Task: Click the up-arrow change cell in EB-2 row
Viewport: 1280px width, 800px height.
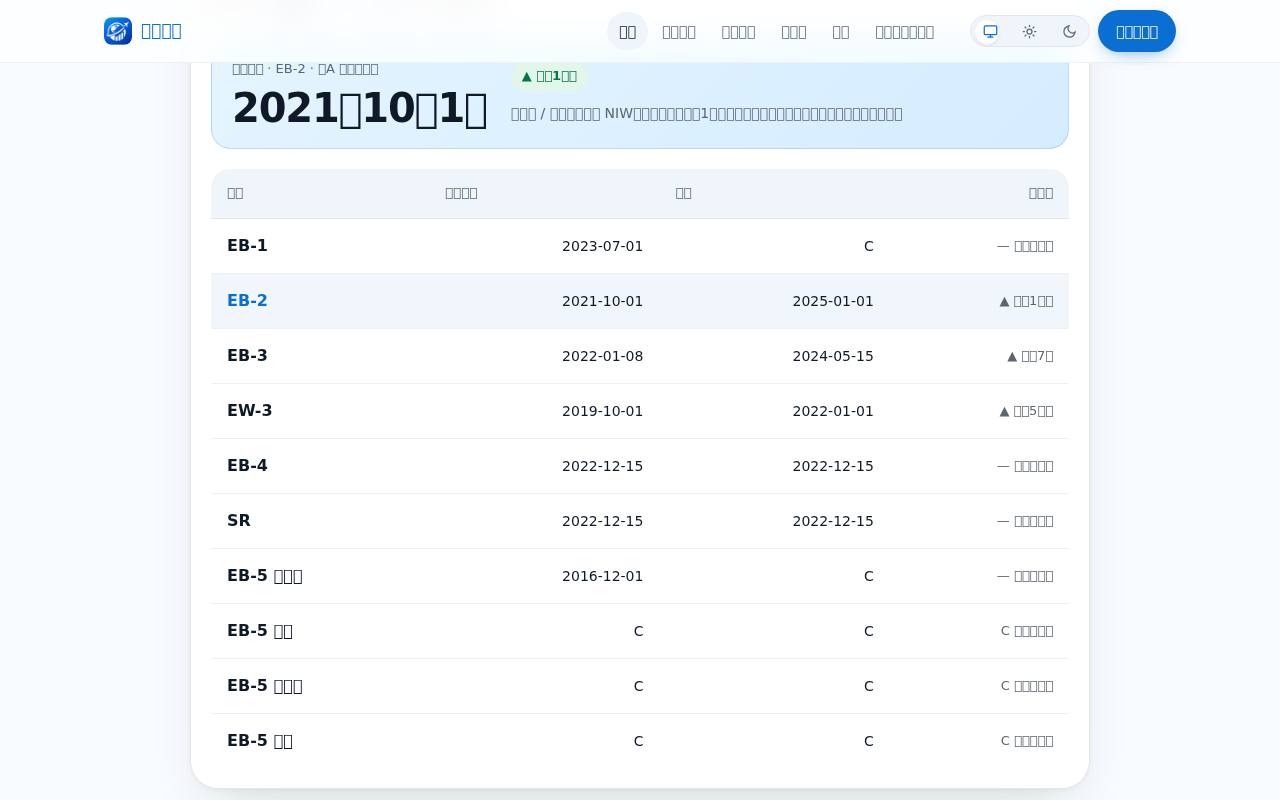Action: pos(1026,301)
